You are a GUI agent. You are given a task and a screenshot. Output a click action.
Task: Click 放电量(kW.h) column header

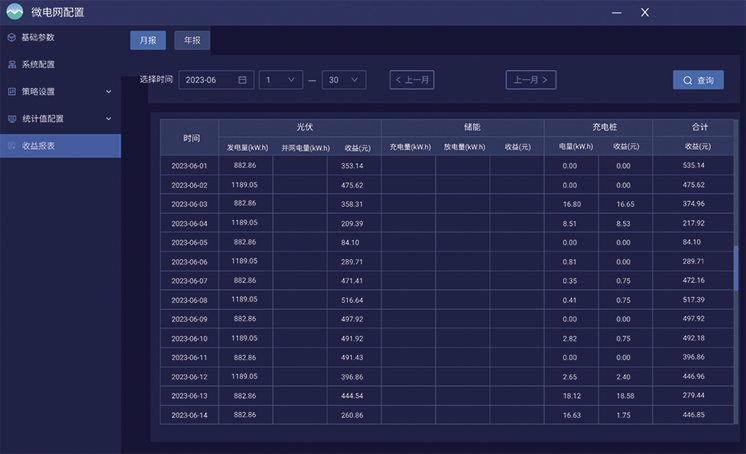(x=464, y=147)
